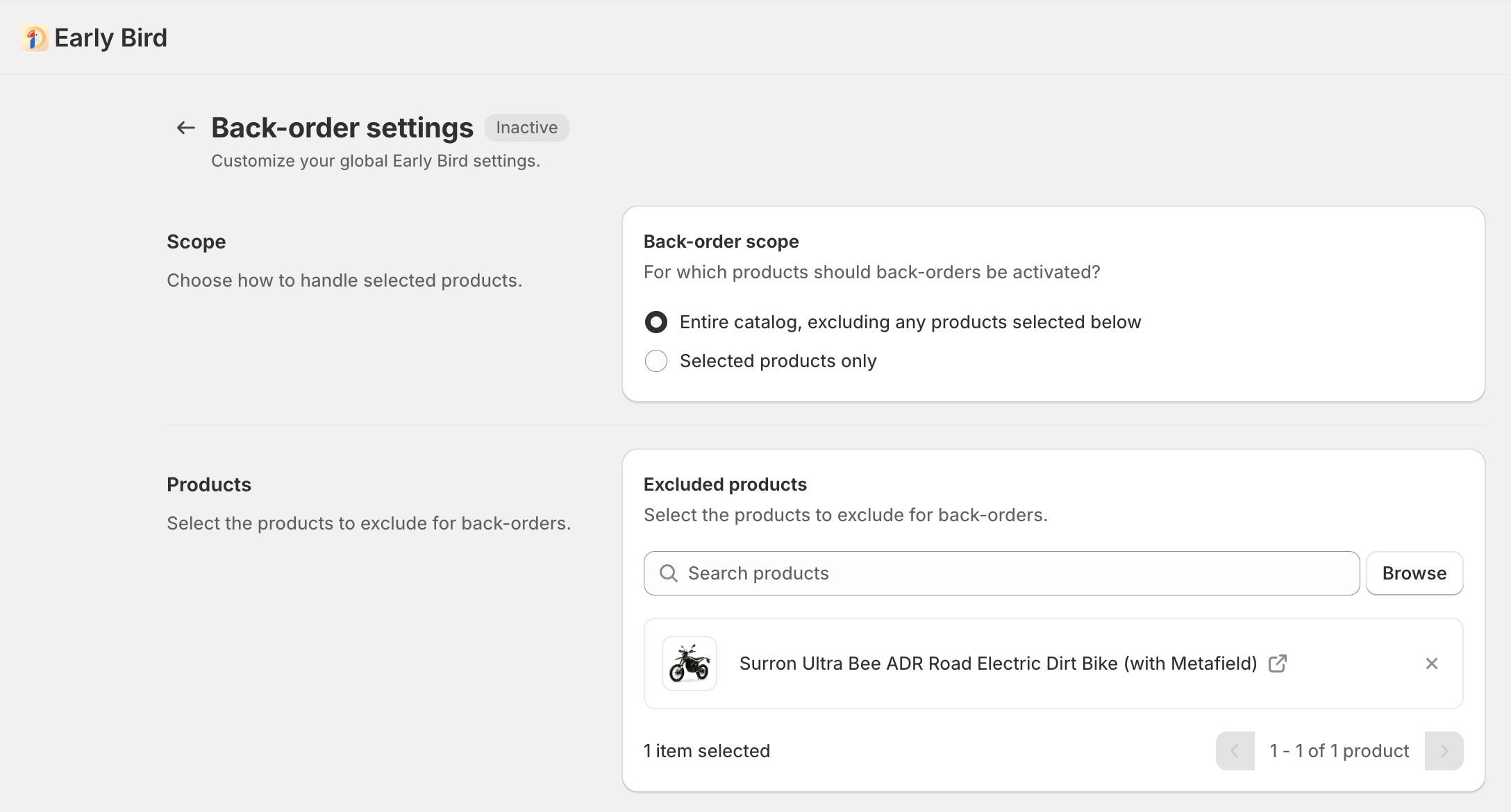Click the Early Bird title in the header
This screenshot has width=1511, height=812.
click(x=111, y=37)
